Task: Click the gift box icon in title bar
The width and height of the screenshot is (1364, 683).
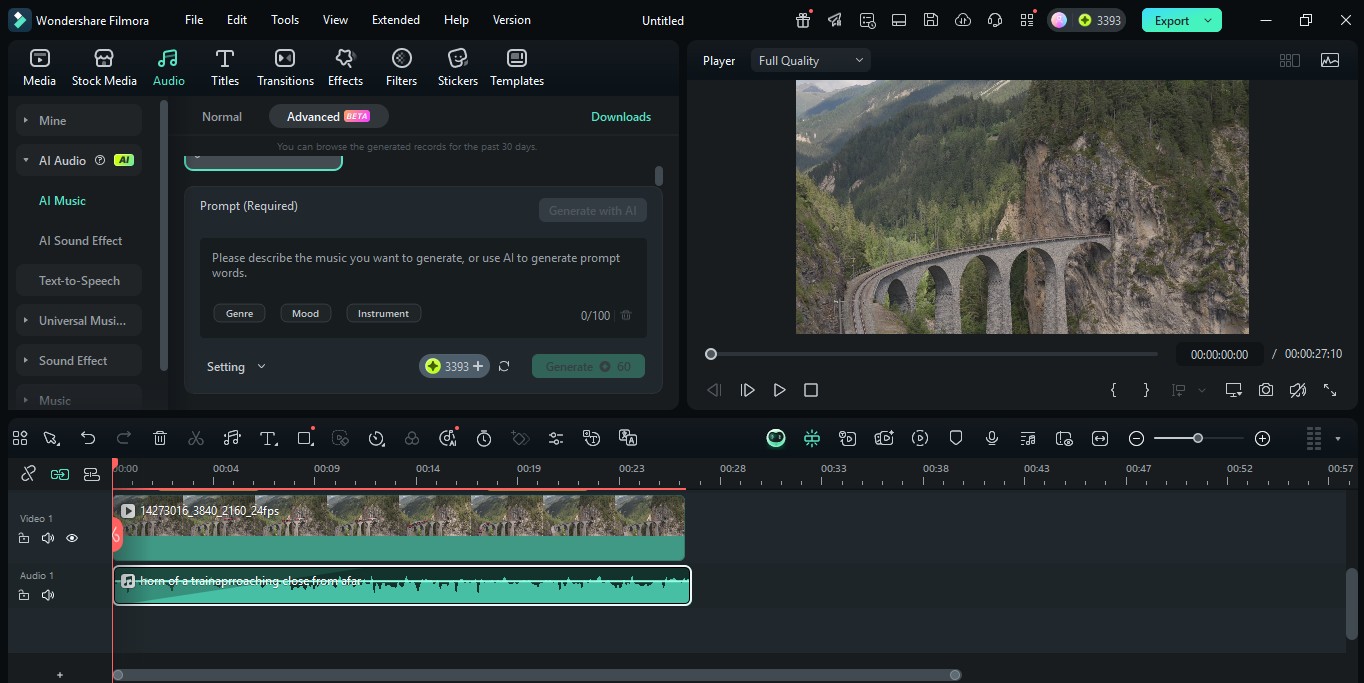Action: 803,20
